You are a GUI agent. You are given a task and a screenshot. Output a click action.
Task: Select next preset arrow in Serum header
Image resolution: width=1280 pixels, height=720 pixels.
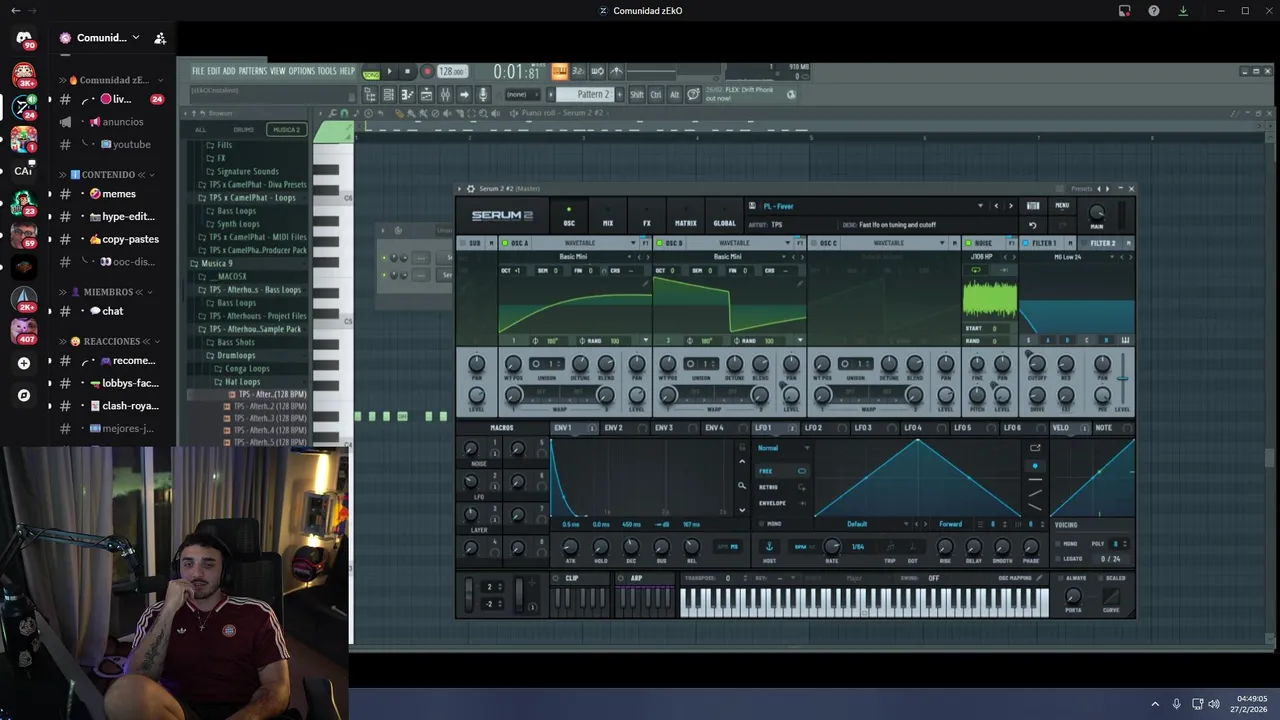pyautogui.click(x=1010, y=206)
